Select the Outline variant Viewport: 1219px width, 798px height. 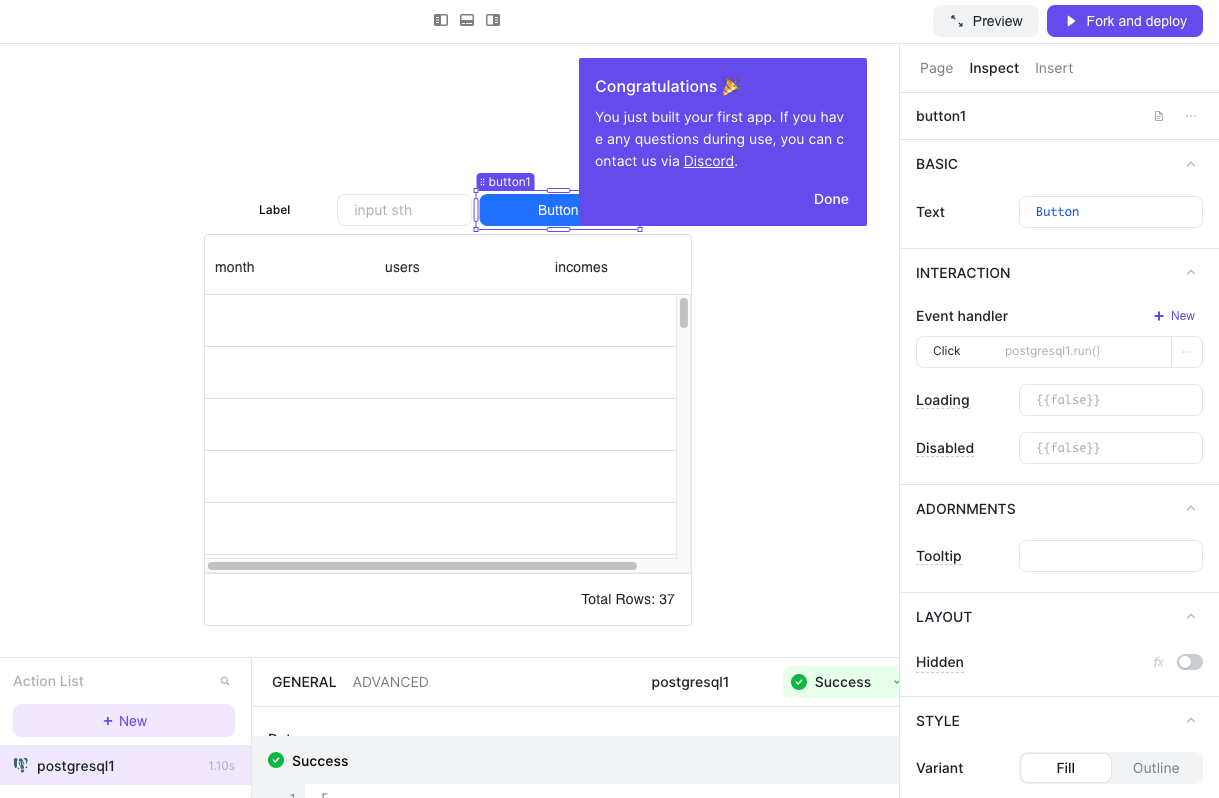click(1156, 768)
